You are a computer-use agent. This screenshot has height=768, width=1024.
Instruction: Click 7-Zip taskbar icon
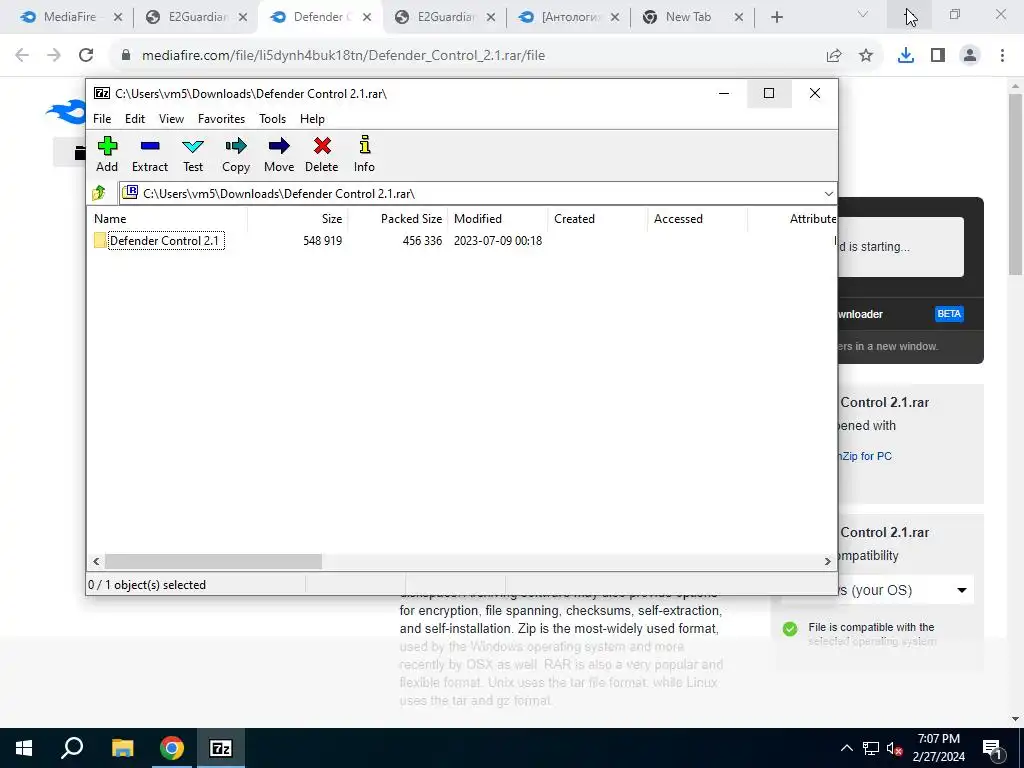point(221,748)
